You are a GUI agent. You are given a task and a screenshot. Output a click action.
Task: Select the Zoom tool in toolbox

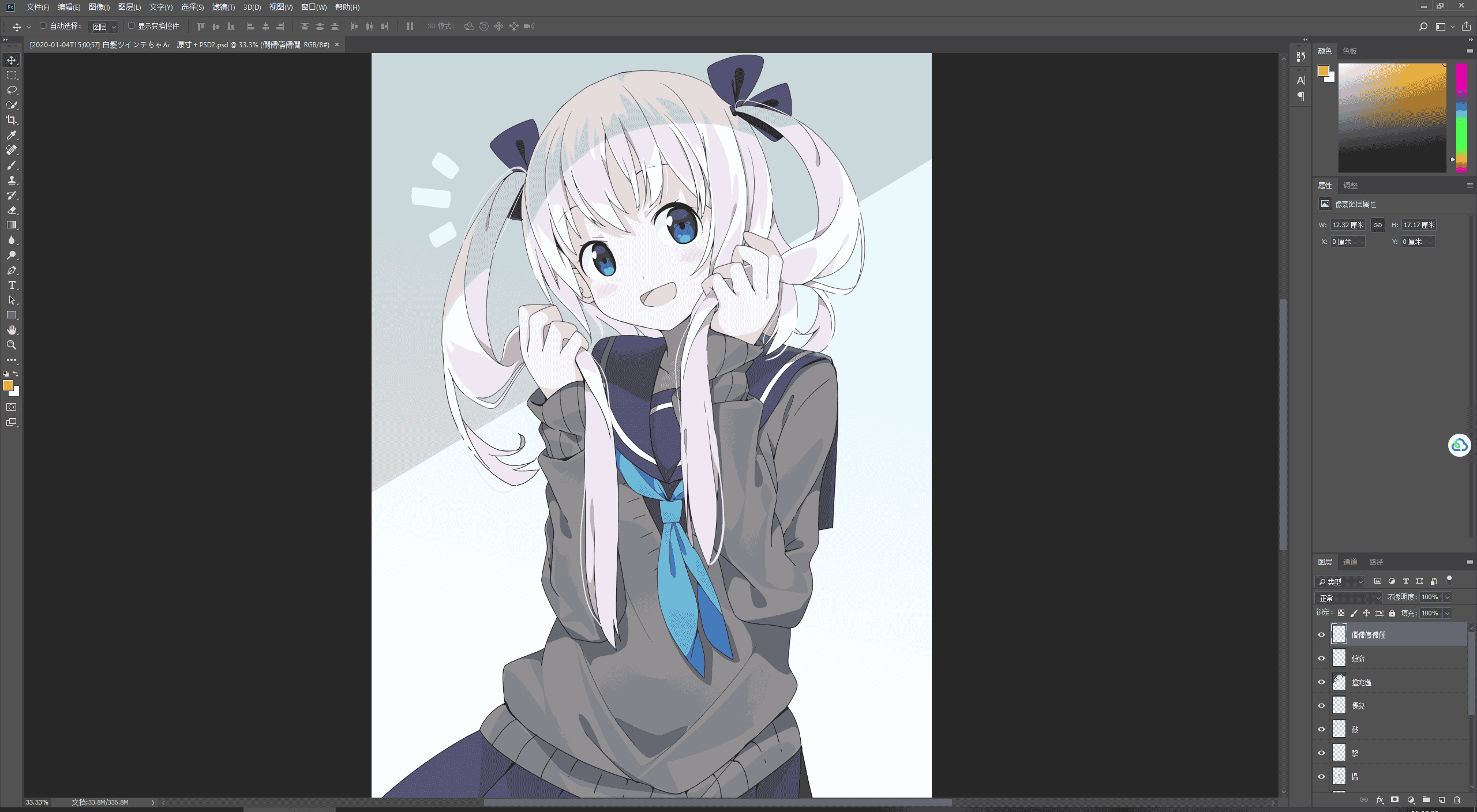(12, 345)
